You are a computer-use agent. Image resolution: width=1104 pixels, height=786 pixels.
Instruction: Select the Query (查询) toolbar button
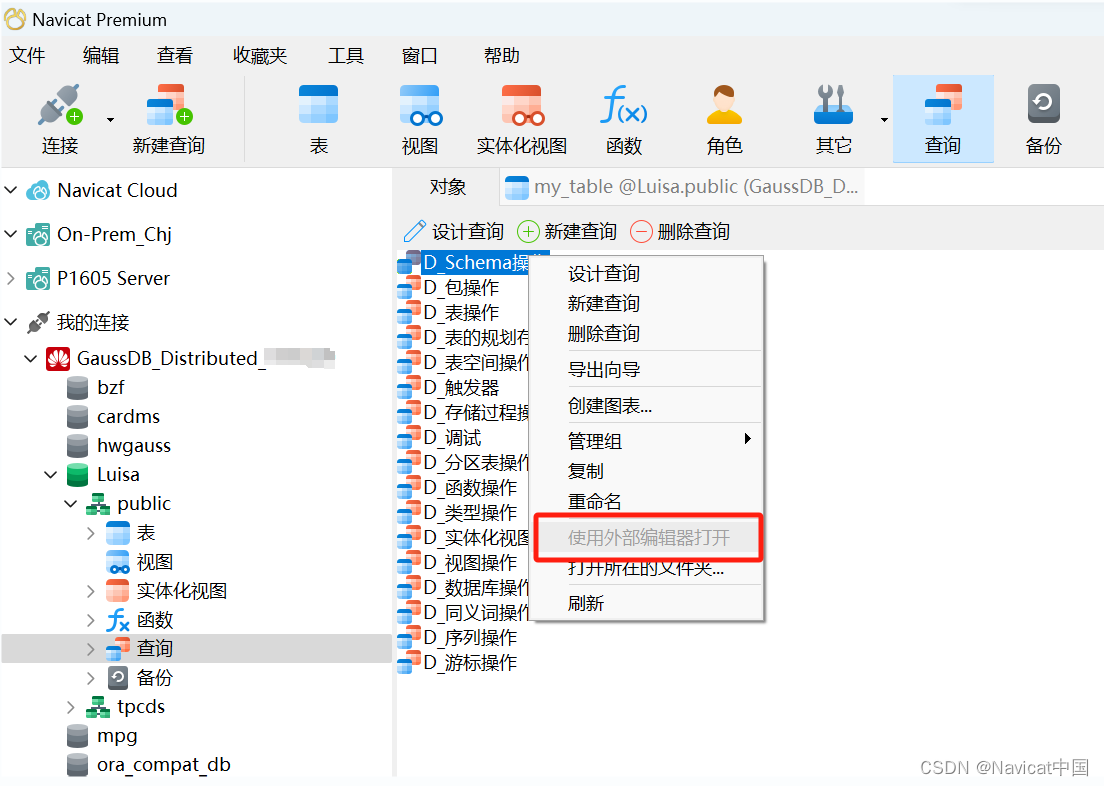tap(943, 119)
